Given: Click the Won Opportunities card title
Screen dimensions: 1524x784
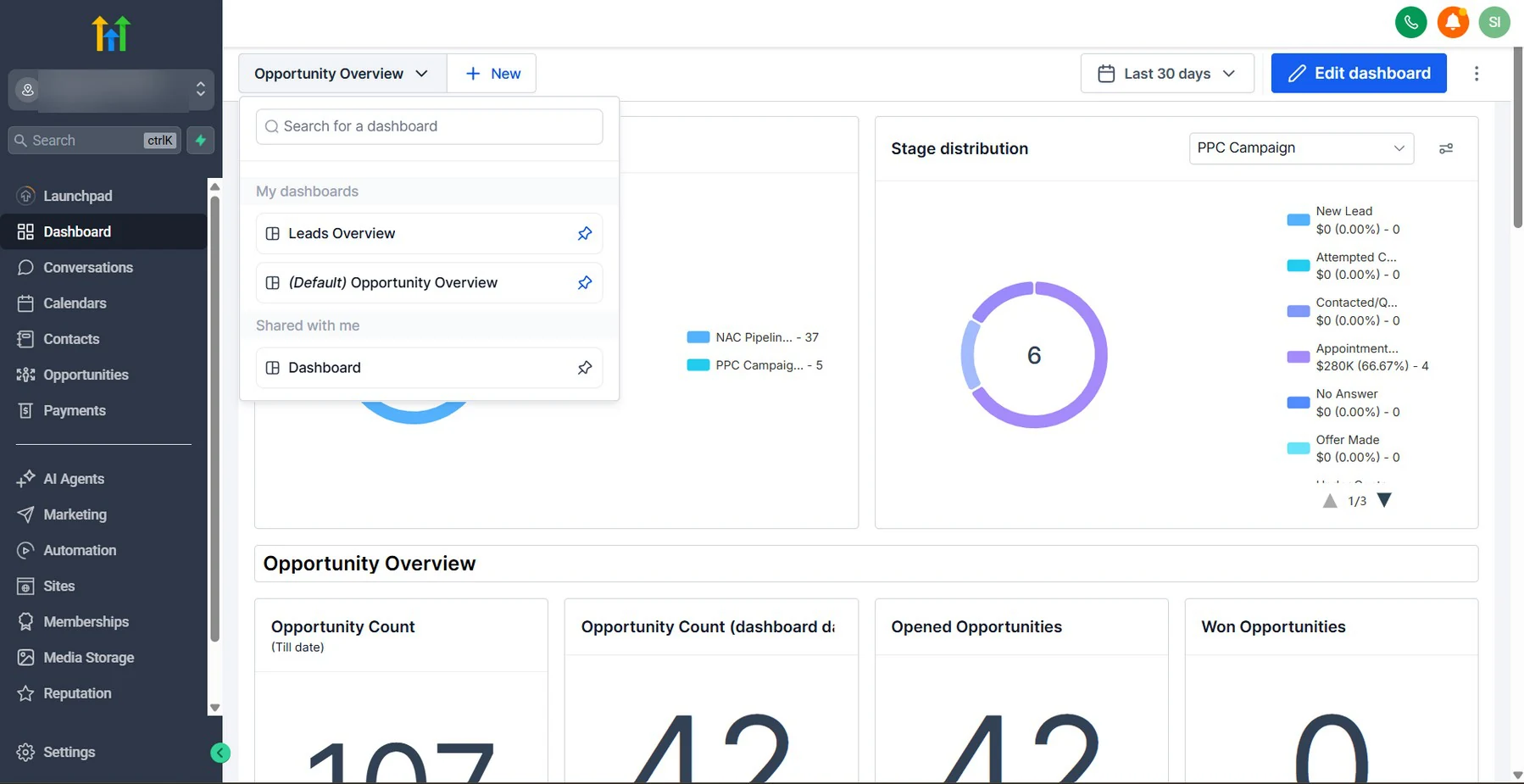Looking at the screenshot, I should [1273, 626].
